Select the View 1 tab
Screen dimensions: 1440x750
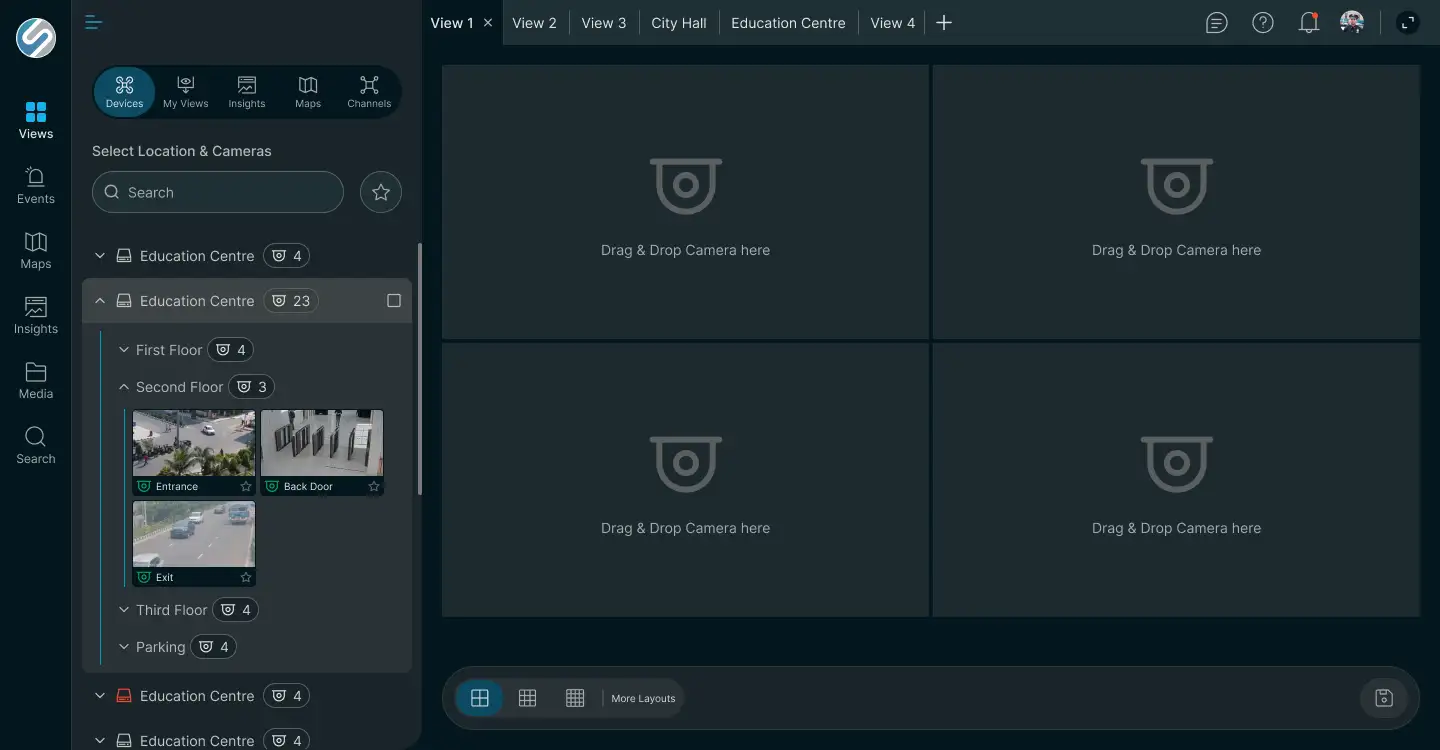(x=452, y=23)
